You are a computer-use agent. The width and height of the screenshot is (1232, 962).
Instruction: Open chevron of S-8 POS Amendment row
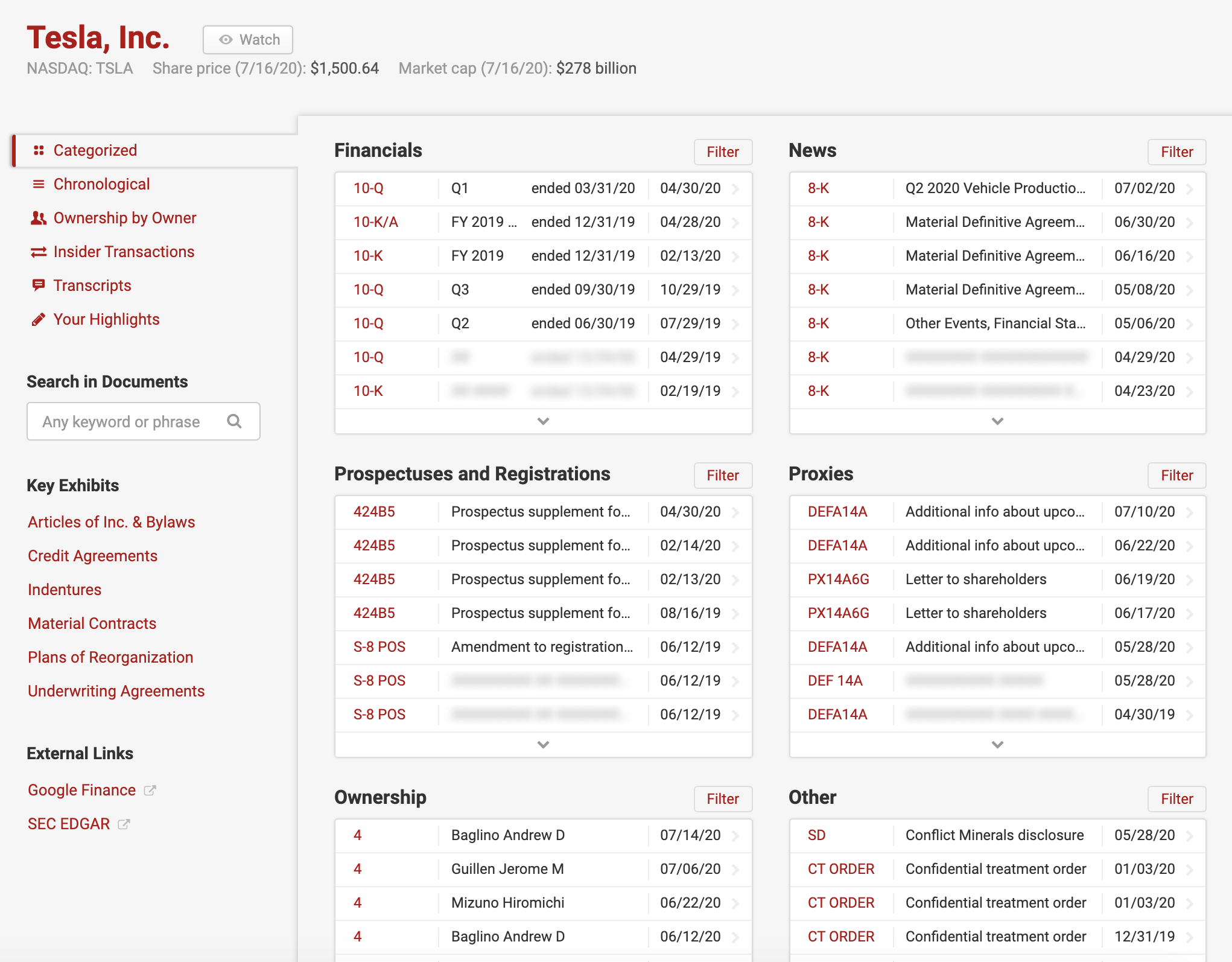(x=736, y=648)
